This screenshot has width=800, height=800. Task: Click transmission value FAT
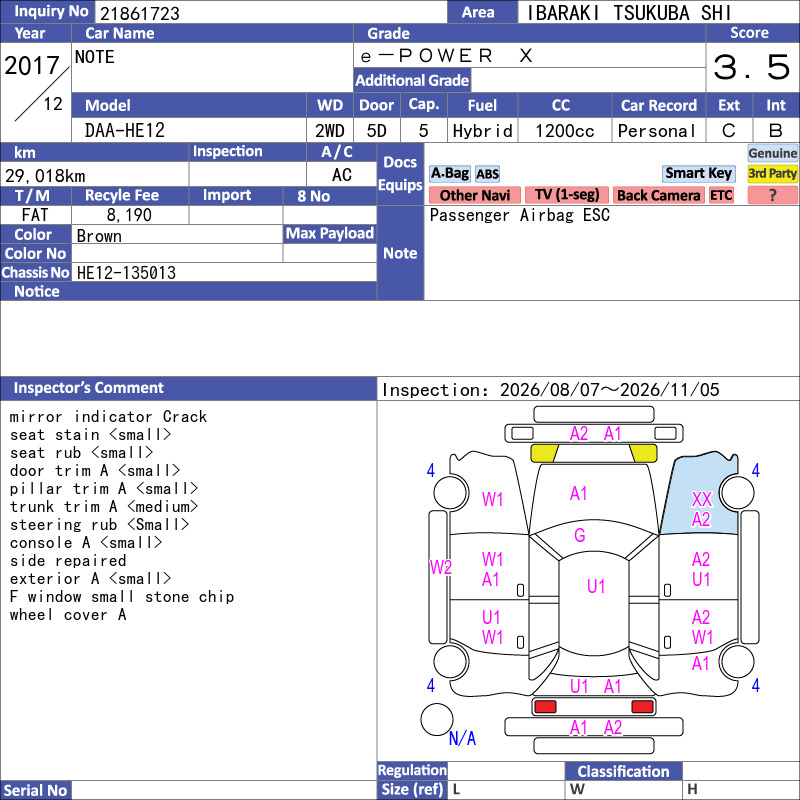pos(35,215)
